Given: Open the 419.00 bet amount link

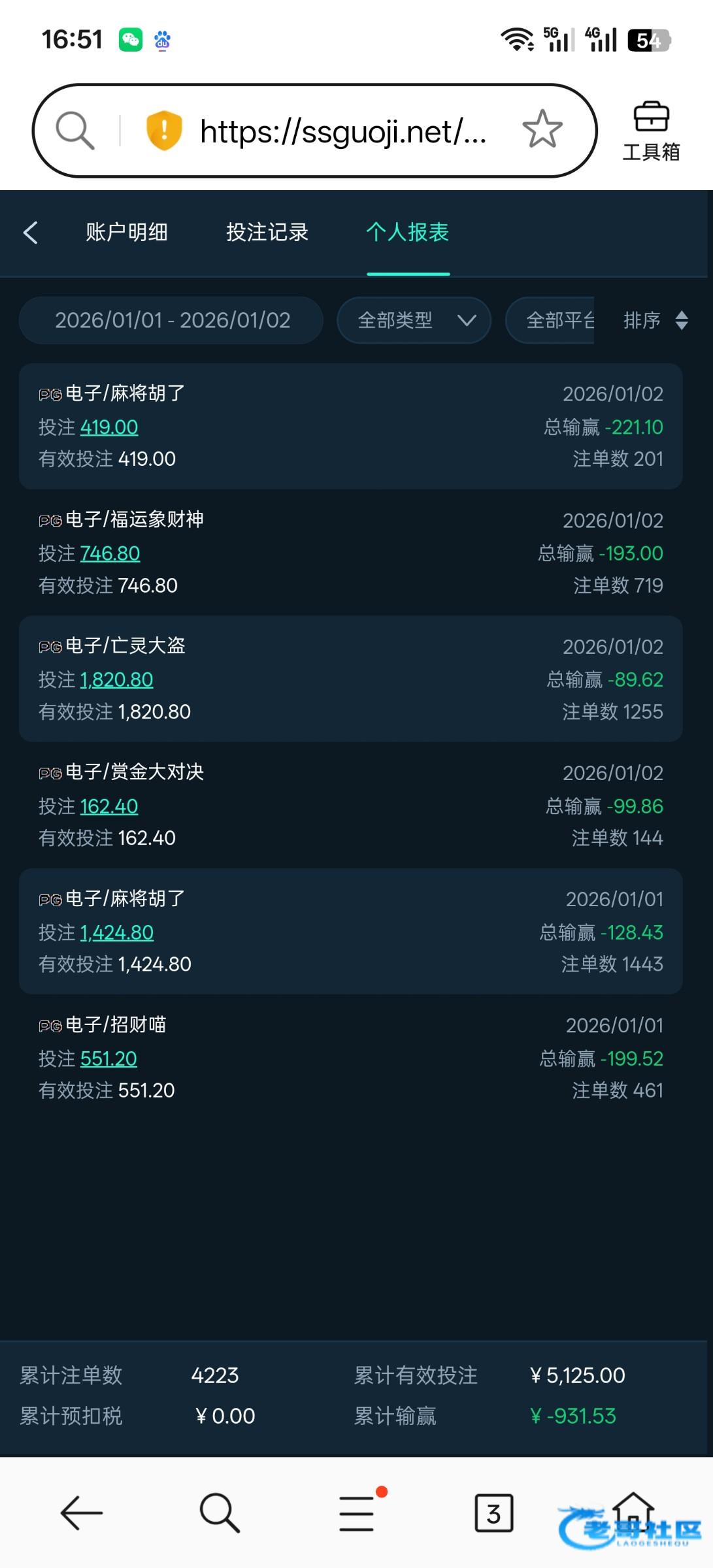Looking at the screenshot, I should coord(109,427).
